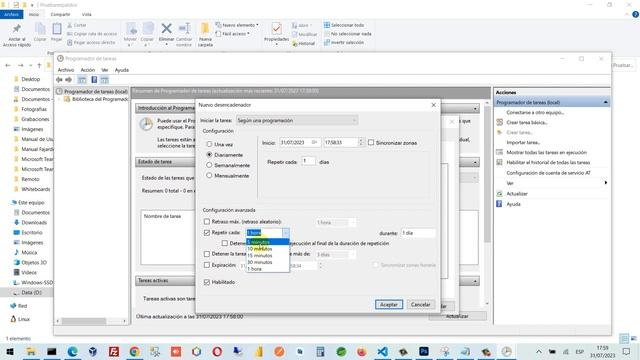Click Seleccionar todo in Explorer ribbon
Image resolution: width=640 pixels, height=360 pixels.
(344, 25)
